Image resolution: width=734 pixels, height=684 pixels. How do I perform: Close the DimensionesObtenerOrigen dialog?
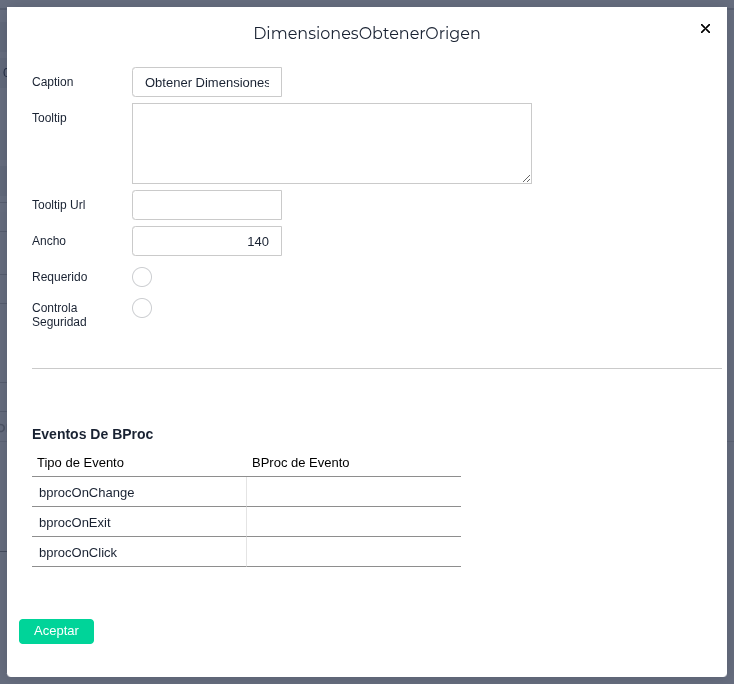point(705,29)
